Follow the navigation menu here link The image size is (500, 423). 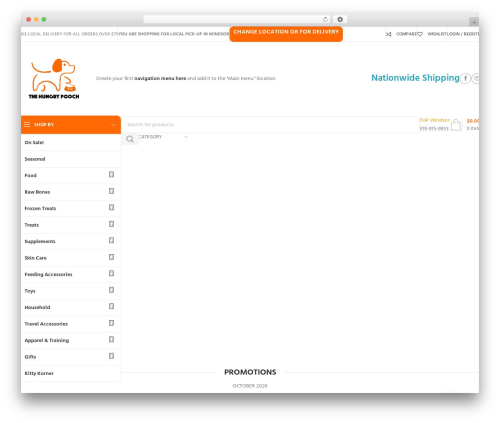click(160, 78)
